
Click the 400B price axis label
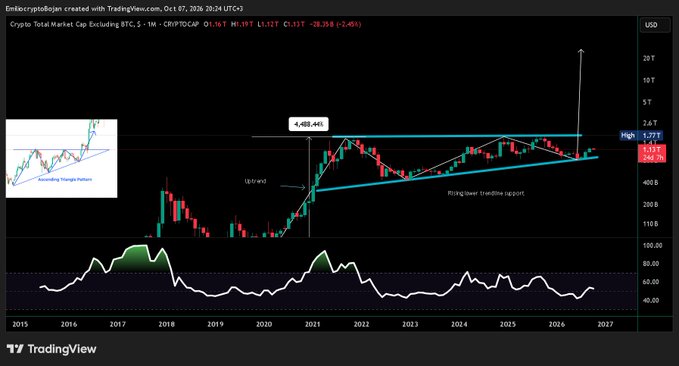click(x=650, y=183)
